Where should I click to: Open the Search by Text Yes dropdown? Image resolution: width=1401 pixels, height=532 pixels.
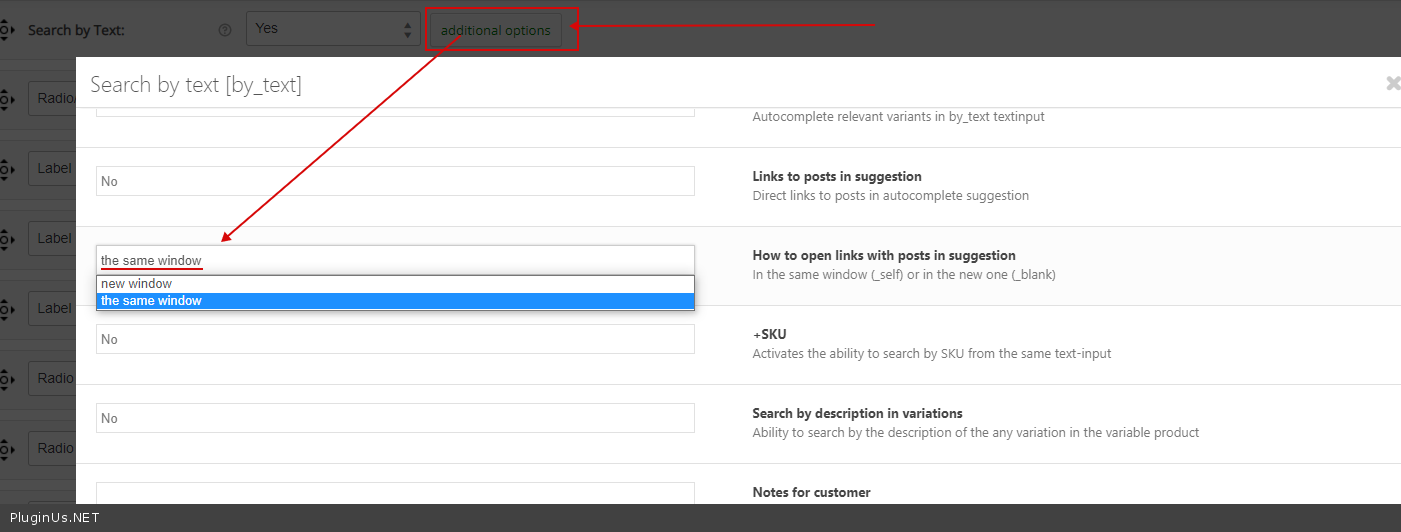tap(333, 29)
